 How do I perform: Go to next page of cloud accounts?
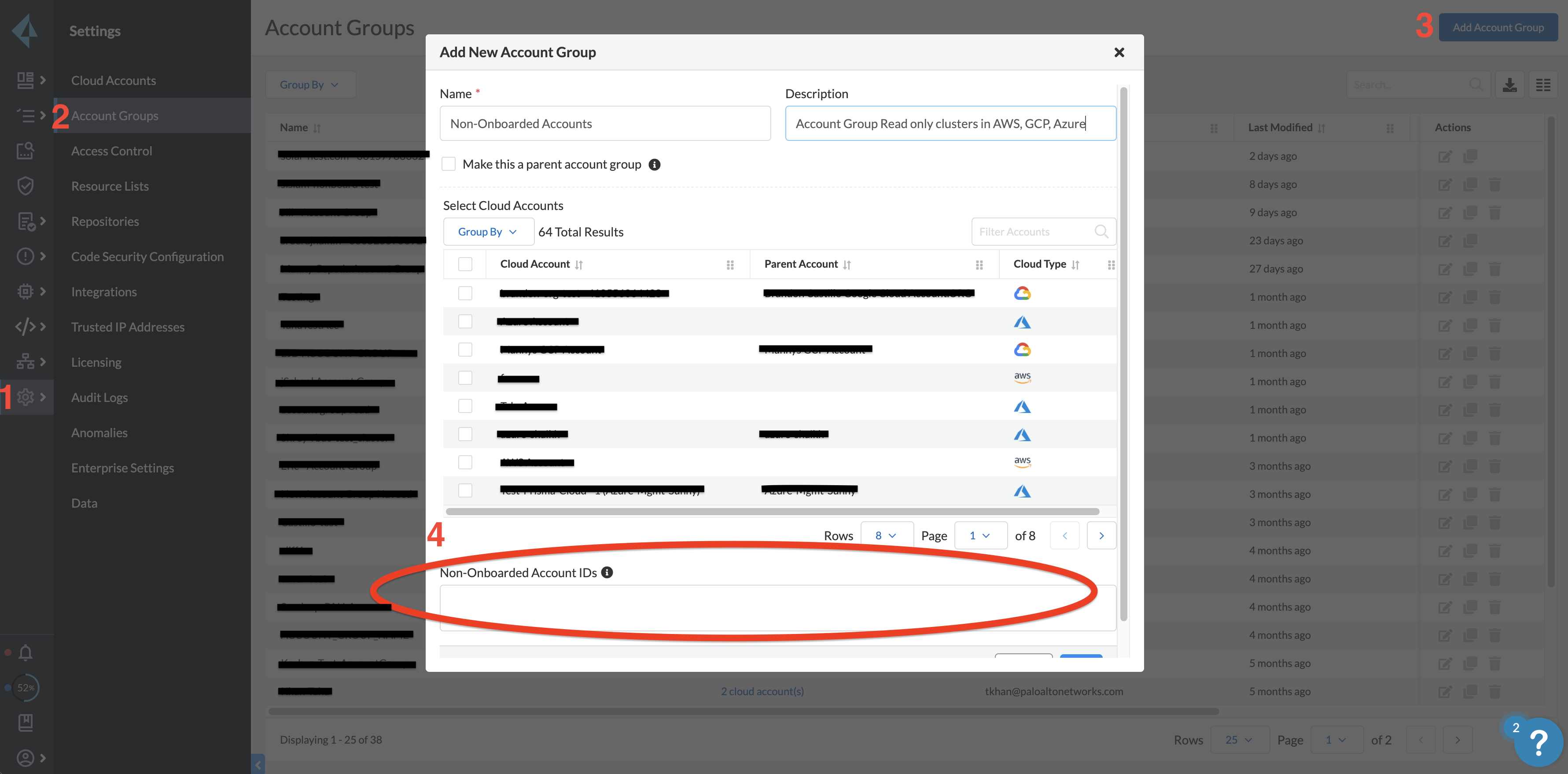click(1101, 535)
